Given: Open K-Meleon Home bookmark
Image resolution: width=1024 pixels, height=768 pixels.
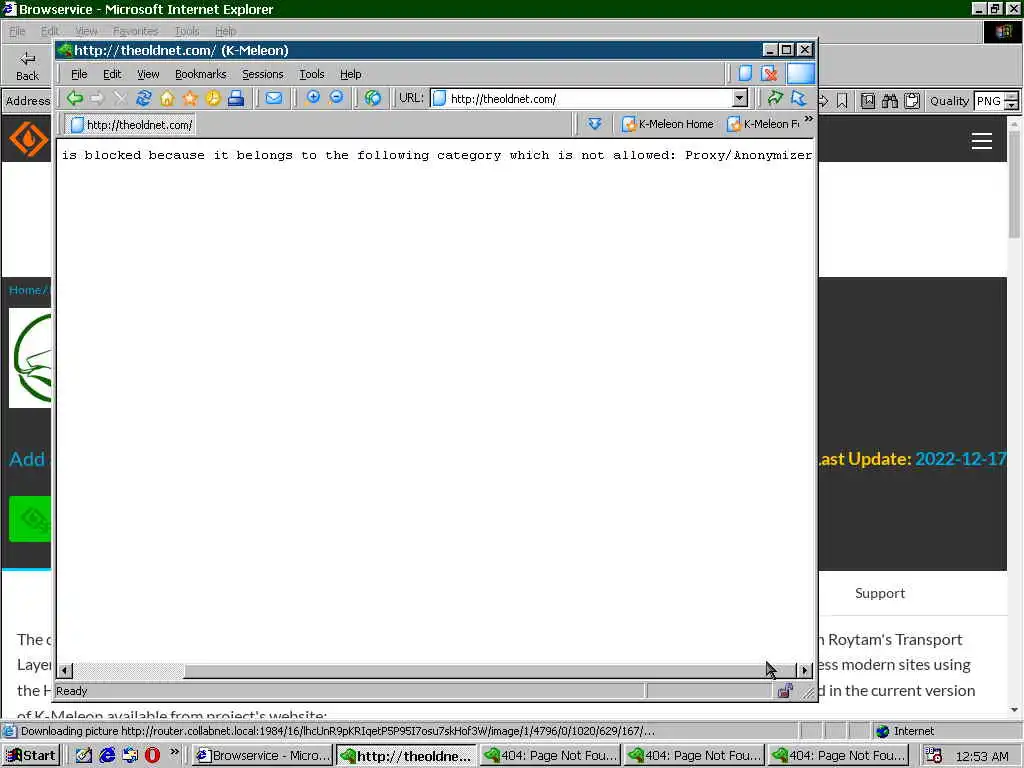Looking at the screenshot, I should coord(667,123).
